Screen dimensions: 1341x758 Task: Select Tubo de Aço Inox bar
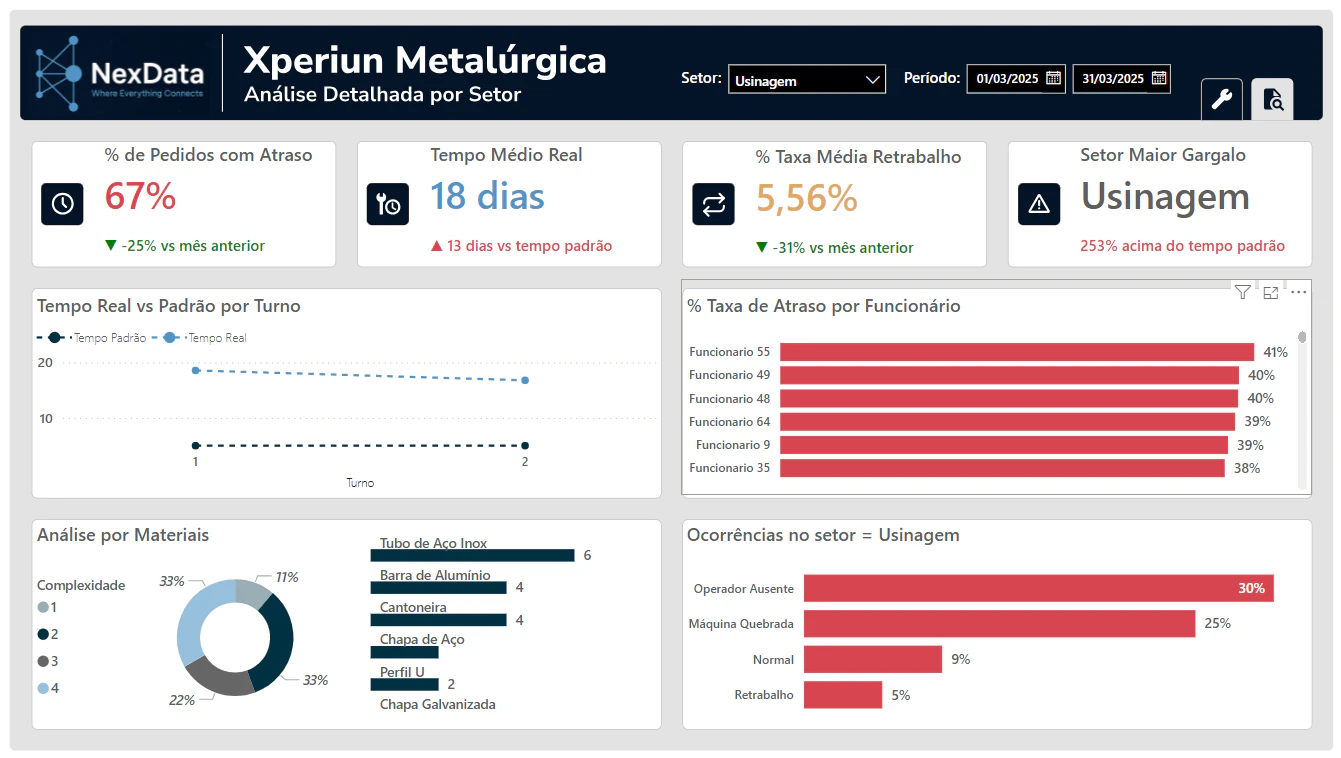tap(472, 555)
